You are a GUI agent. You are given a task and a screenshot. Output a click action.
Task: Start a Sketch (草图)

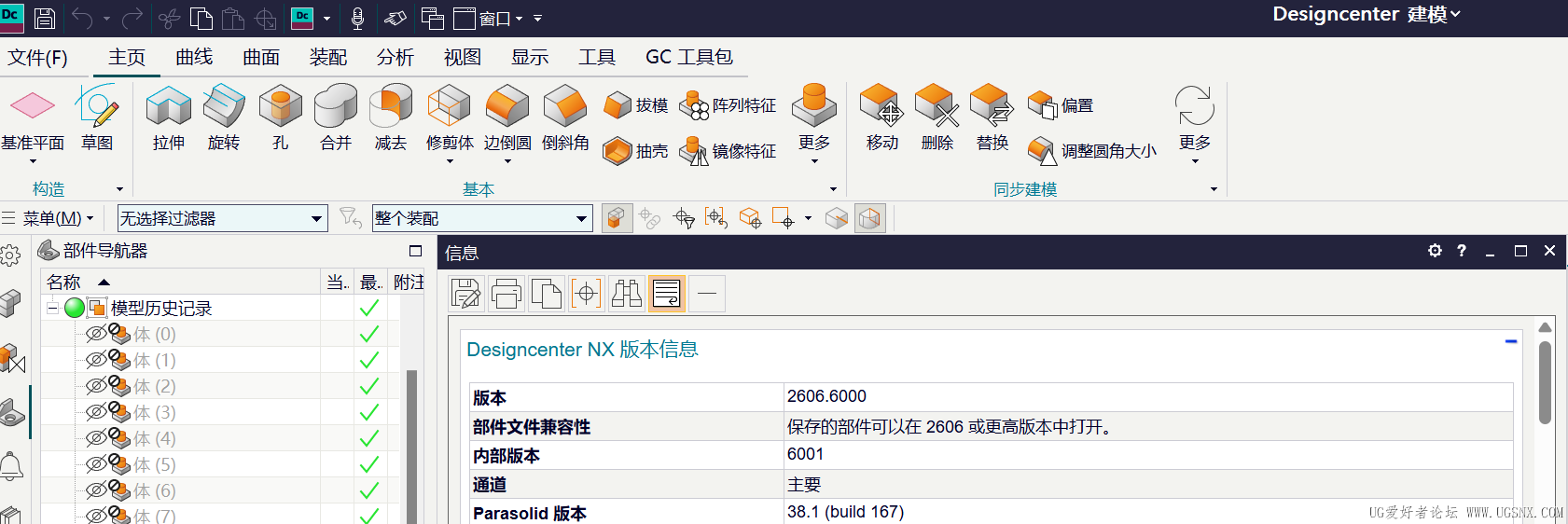pyautogui.click(x=97, y=117)
